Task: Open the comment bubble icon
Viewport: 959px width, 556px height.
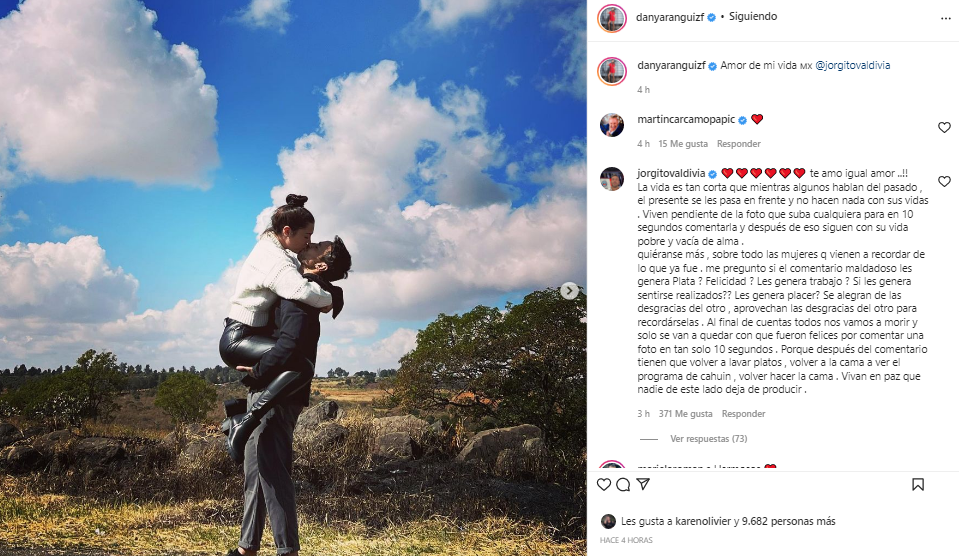Action: (x=623, y=484)
